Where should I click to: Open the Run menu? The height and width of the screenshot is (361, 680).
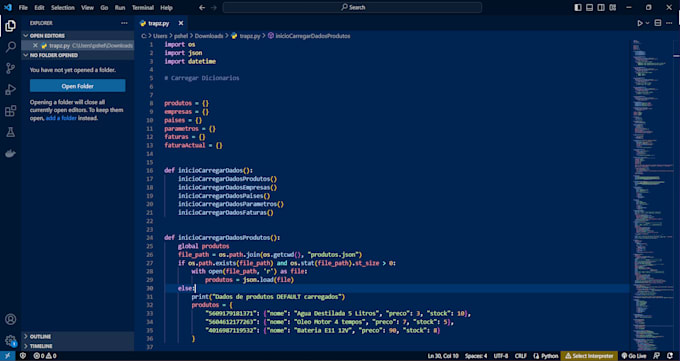(120, 7)
